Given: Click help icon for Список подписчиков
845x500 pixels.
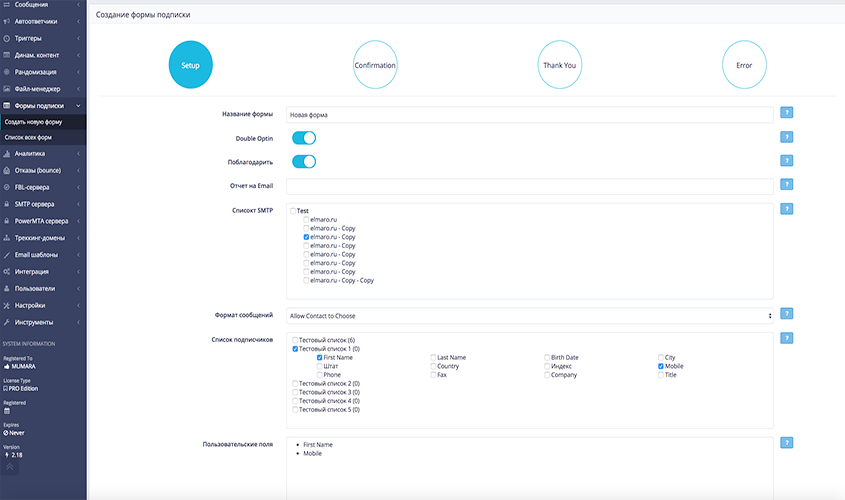Looking at the screenshot, I should pyautogui.click(x=787, y=339).
